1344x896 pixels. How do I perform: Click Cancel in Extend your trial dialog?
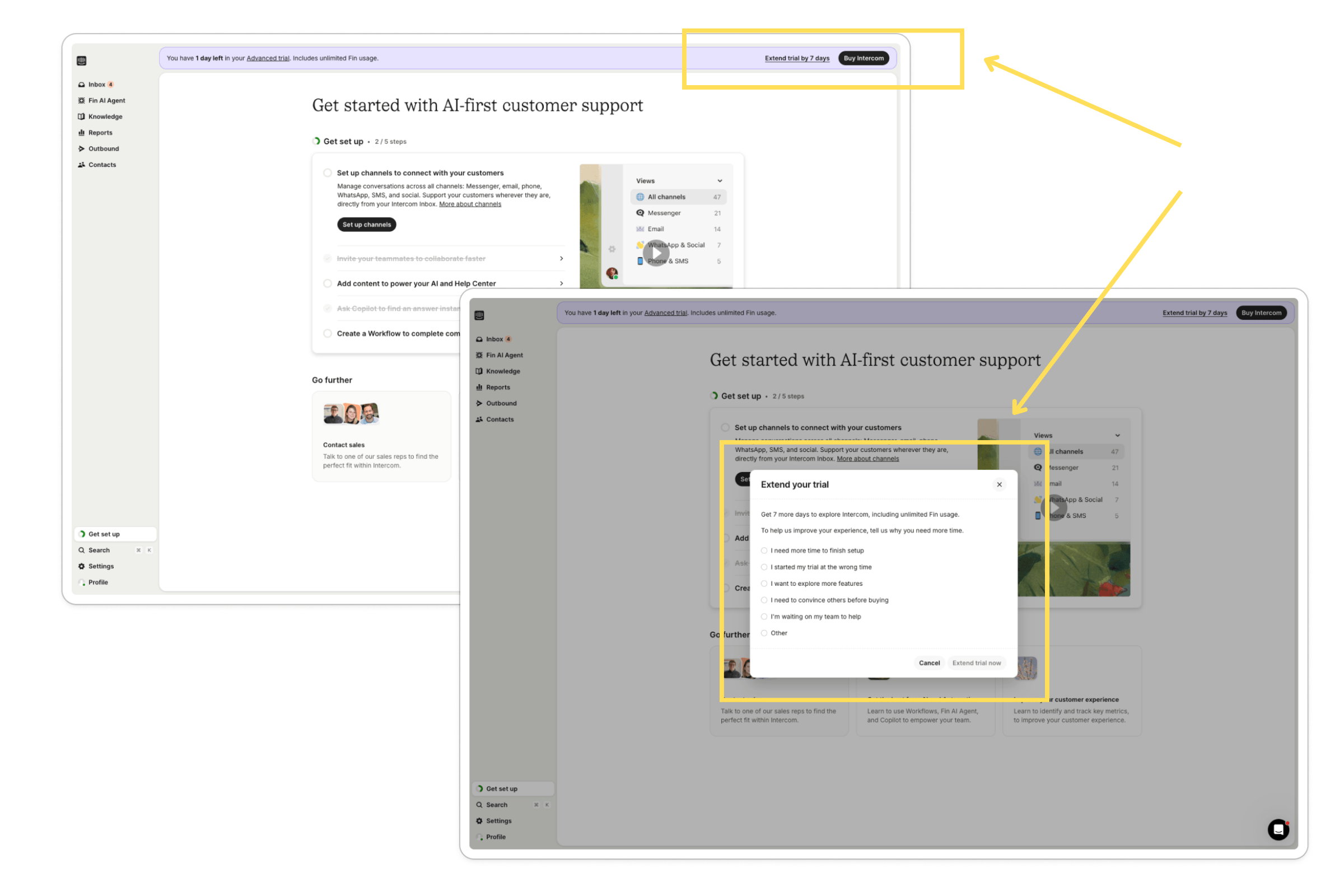[929, 663]
